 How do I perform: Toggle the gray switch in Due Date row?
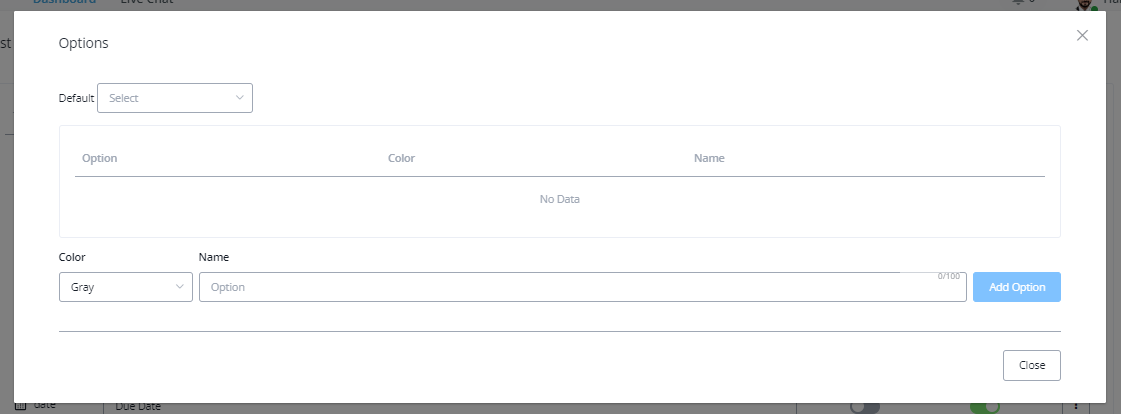tap(864, 408)
